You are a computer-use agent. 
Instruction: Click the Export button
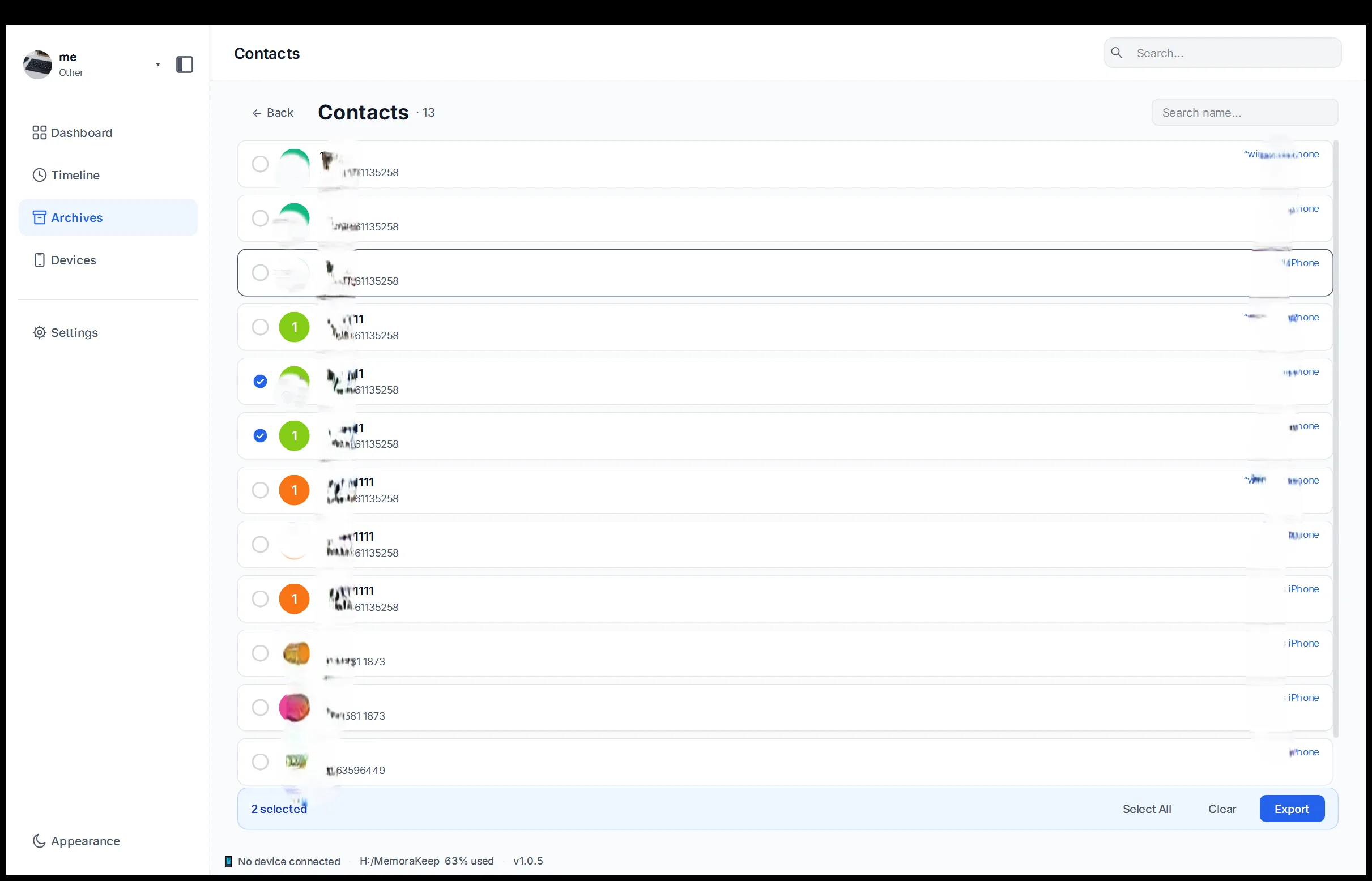click(1292, 809)
